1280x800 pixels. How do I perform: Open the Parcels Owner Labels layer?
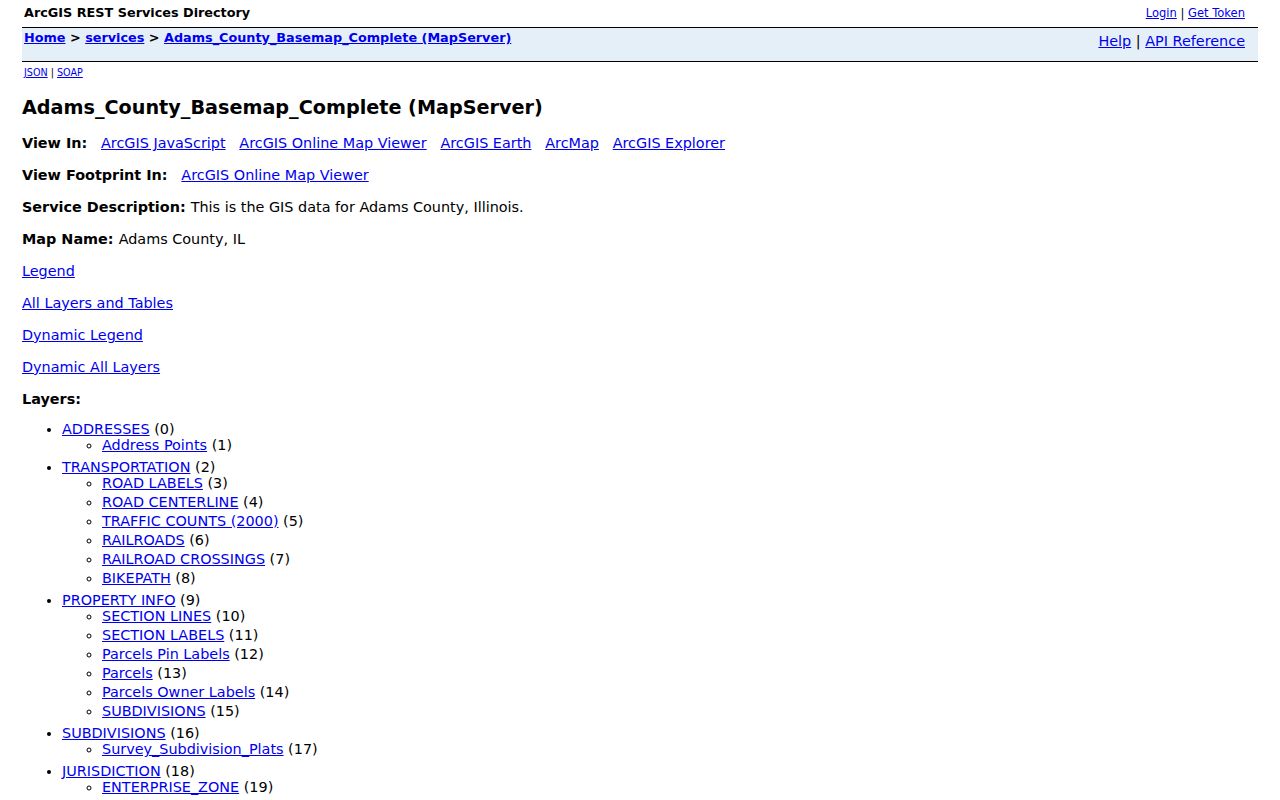179,692
